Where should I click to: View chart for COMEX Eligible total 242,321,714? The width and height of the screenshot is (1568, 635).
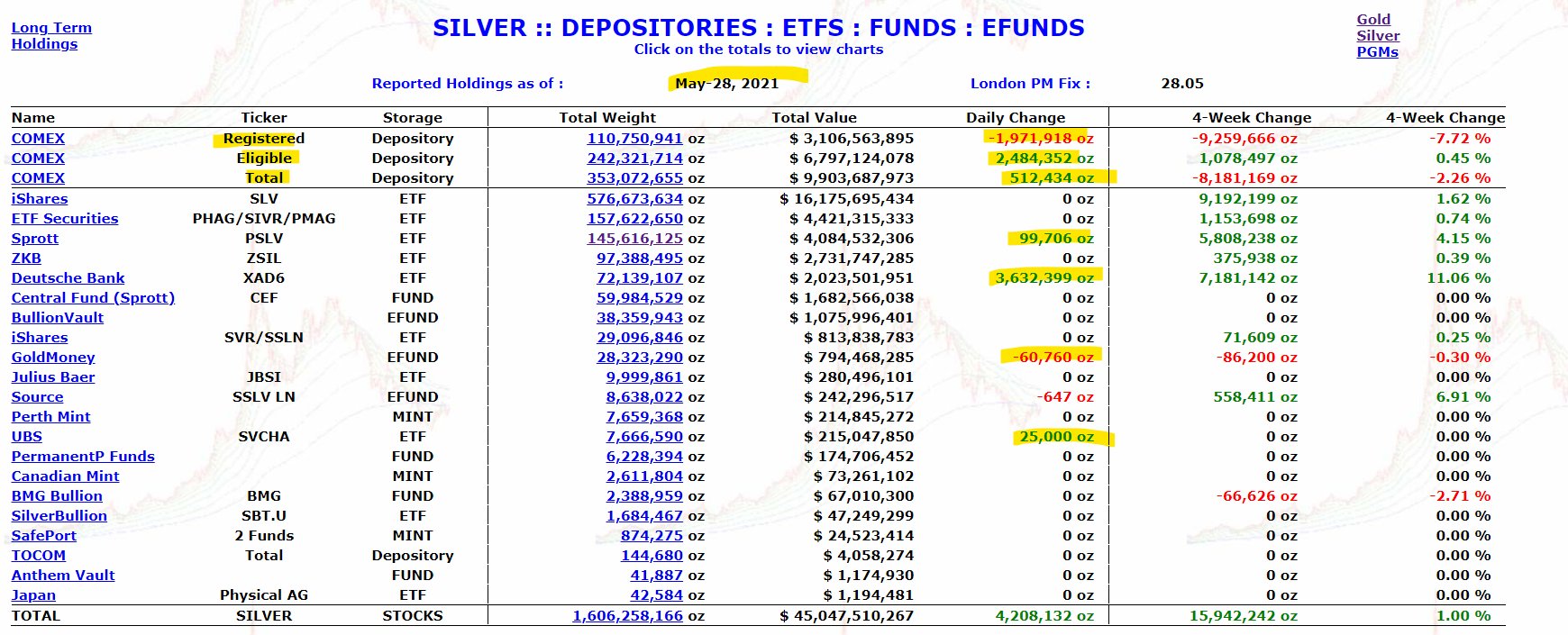pos(635,159)
